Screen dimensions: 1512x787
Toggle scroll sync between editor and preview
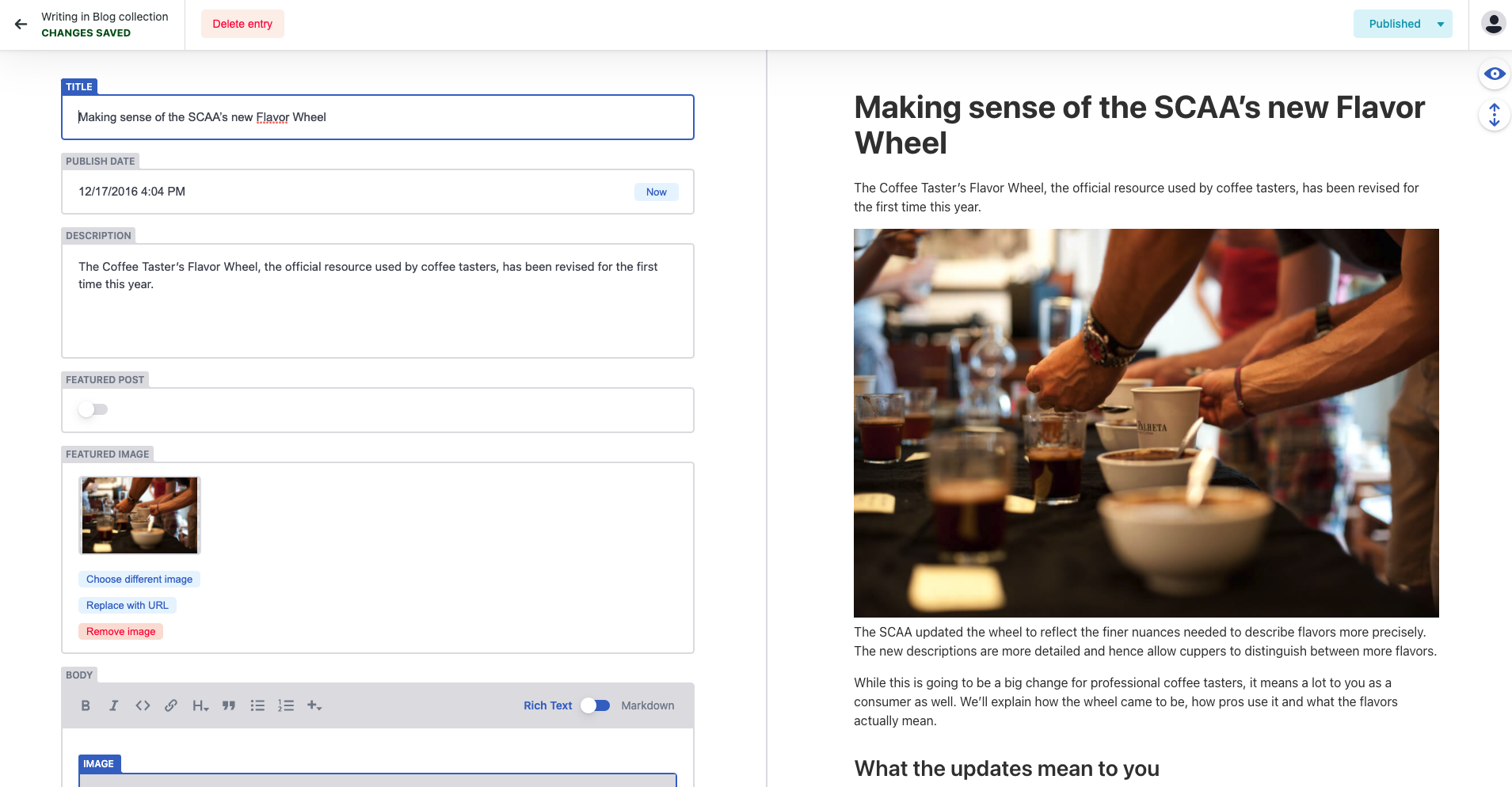pos(1494,115)
